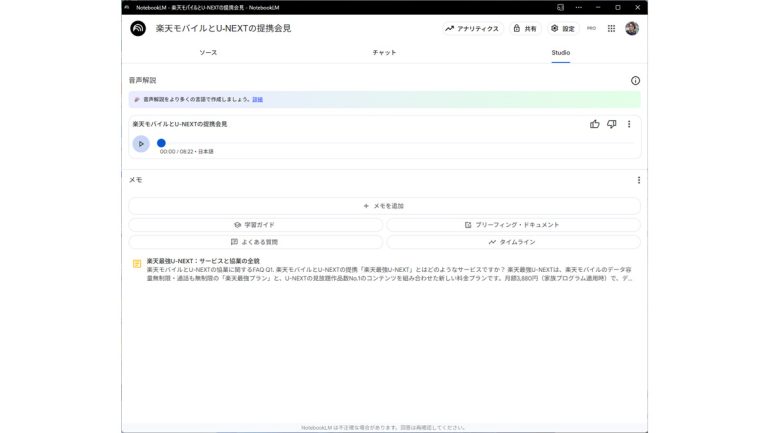This screenshot has height=433, width=770.
Task: Give thumbs up to the audio overview
Action: (595, 124)
